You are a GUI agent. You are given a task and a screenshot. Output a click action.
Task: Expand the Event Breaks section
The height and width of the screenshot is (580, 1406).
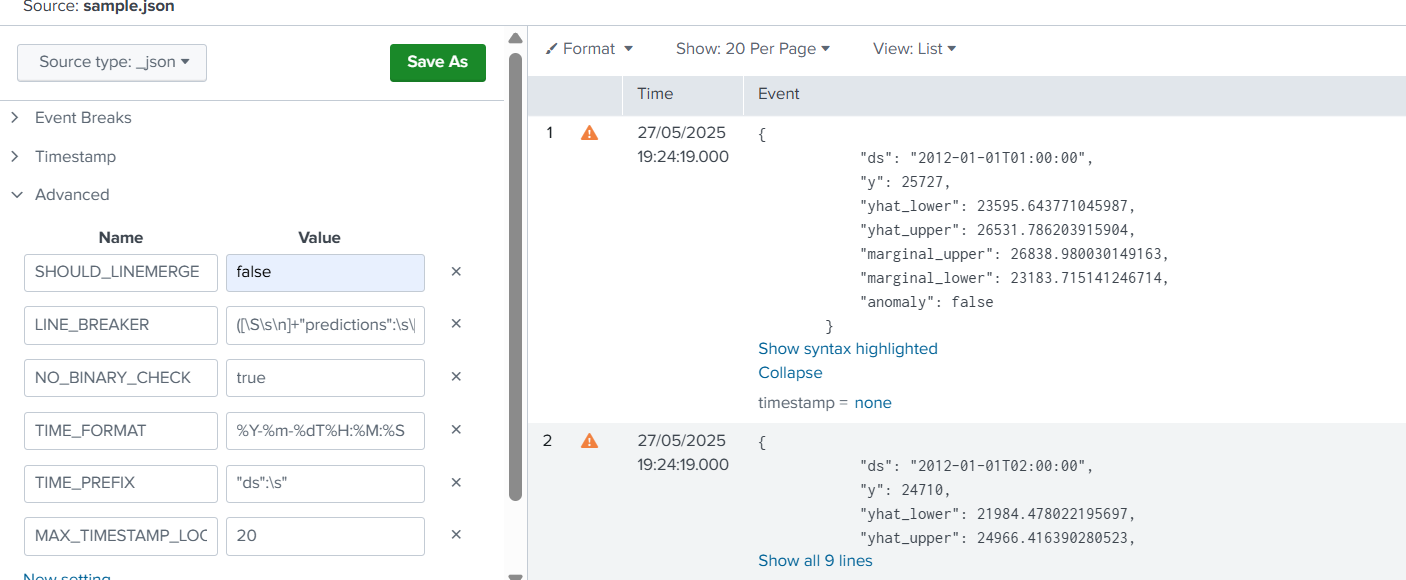click(x=84, y=117)
